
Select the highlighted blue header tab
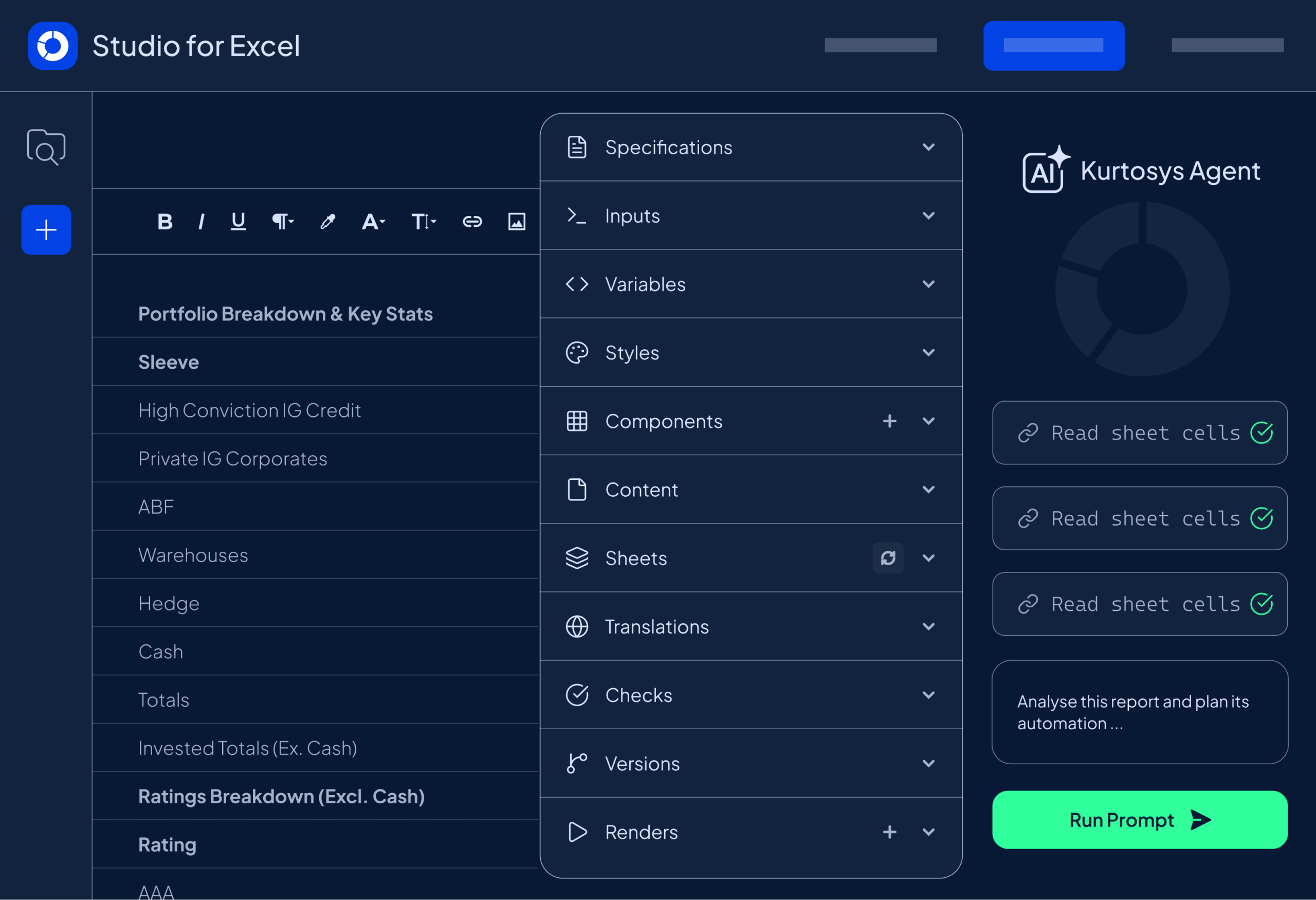pos(1054,46)
